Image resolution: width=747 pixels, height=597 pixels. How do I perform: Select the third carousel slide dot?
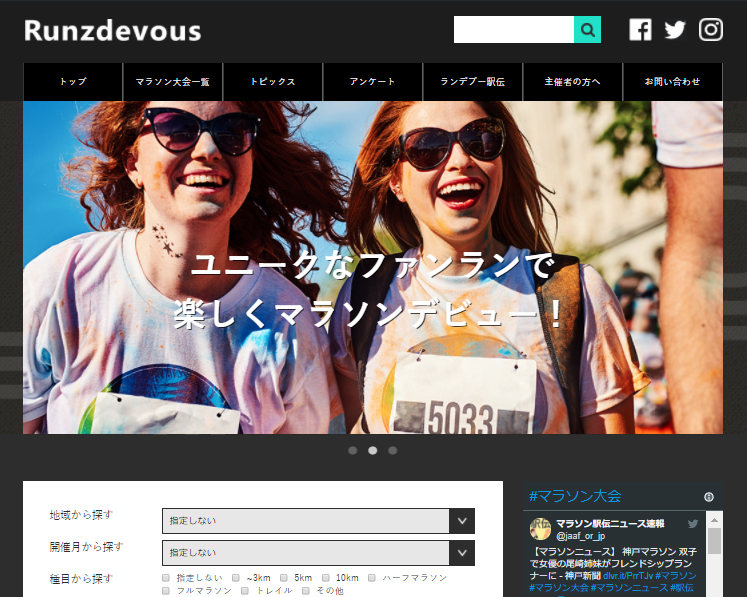(x=393, y=450)
